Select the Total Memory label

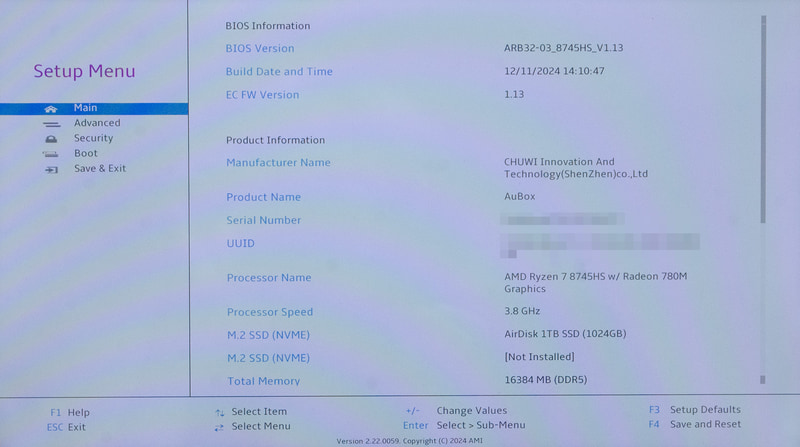tap(264, 381)
